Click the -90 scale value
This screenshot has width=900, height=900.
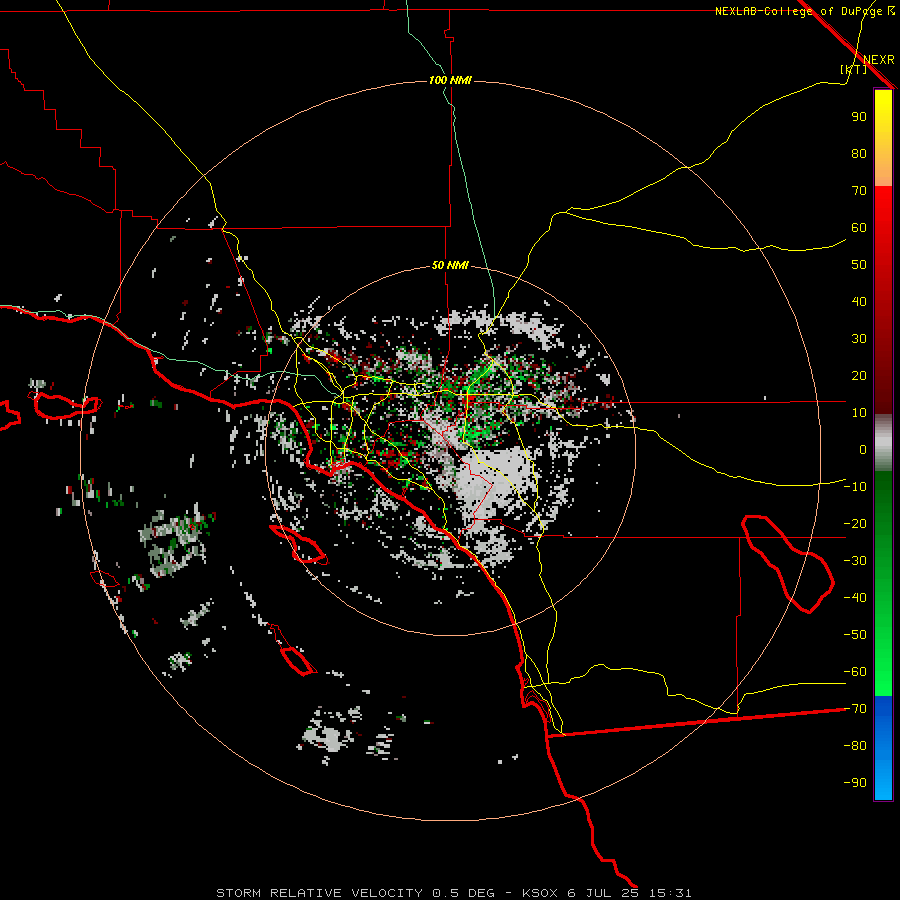point(855,783)
